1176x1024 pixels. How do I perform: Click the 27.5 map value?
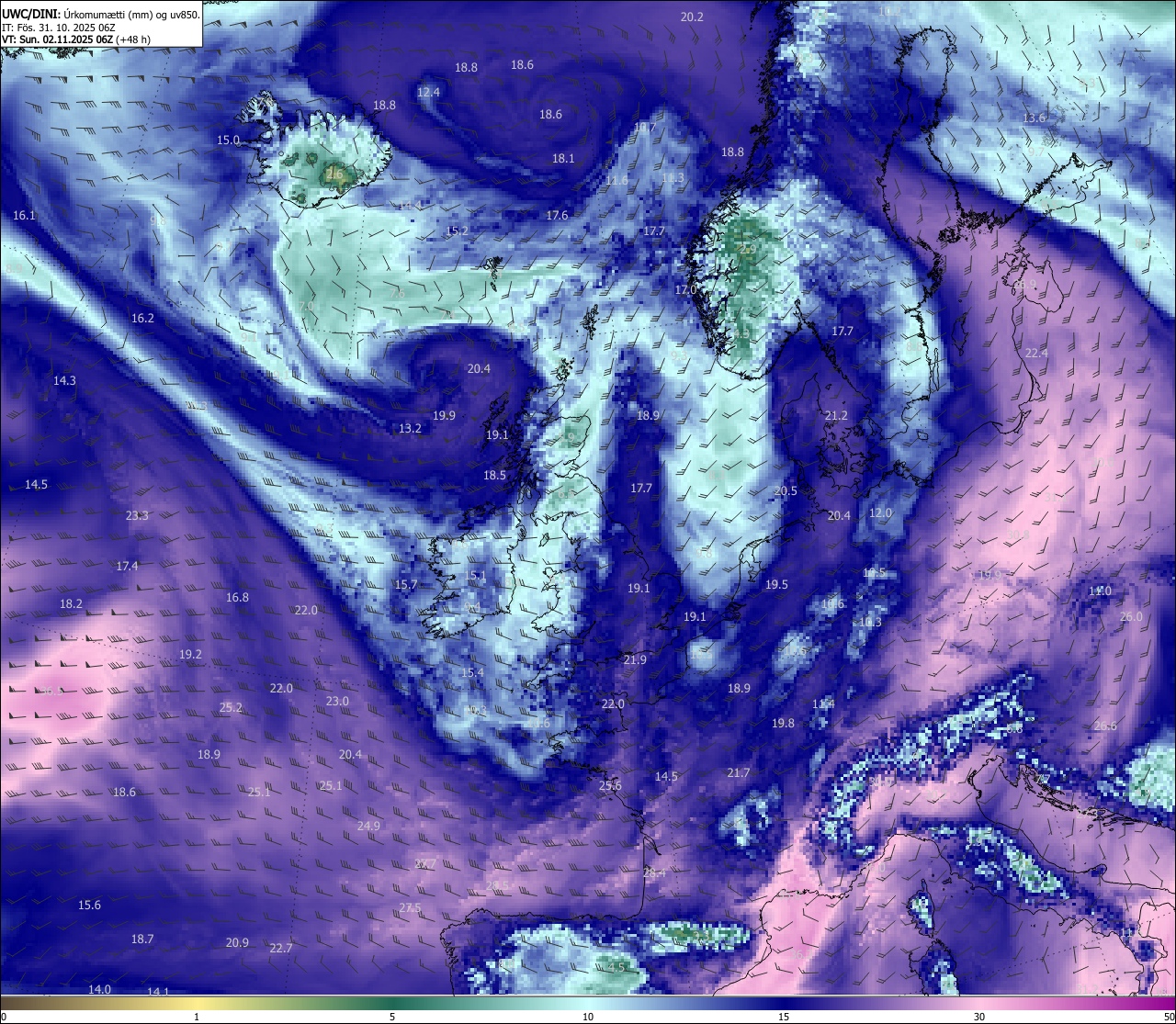pos(410,908)
